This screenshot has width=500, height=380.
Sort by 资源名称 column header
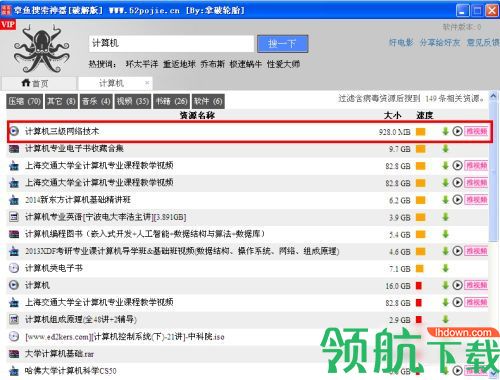(x=197, y=115)
